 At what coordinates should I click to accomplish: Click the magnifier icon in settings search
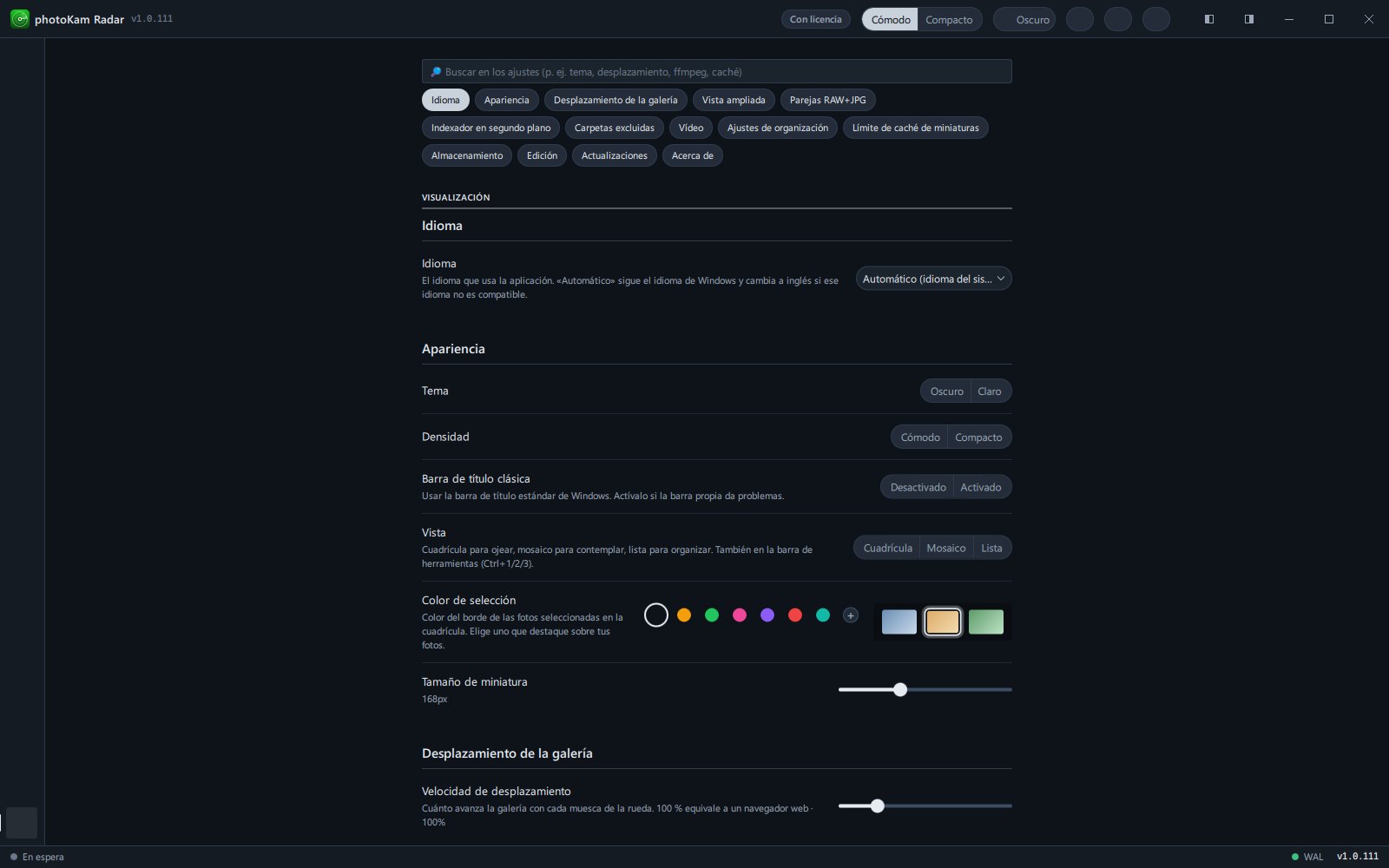pyautogui.click(x=436, y=72)
